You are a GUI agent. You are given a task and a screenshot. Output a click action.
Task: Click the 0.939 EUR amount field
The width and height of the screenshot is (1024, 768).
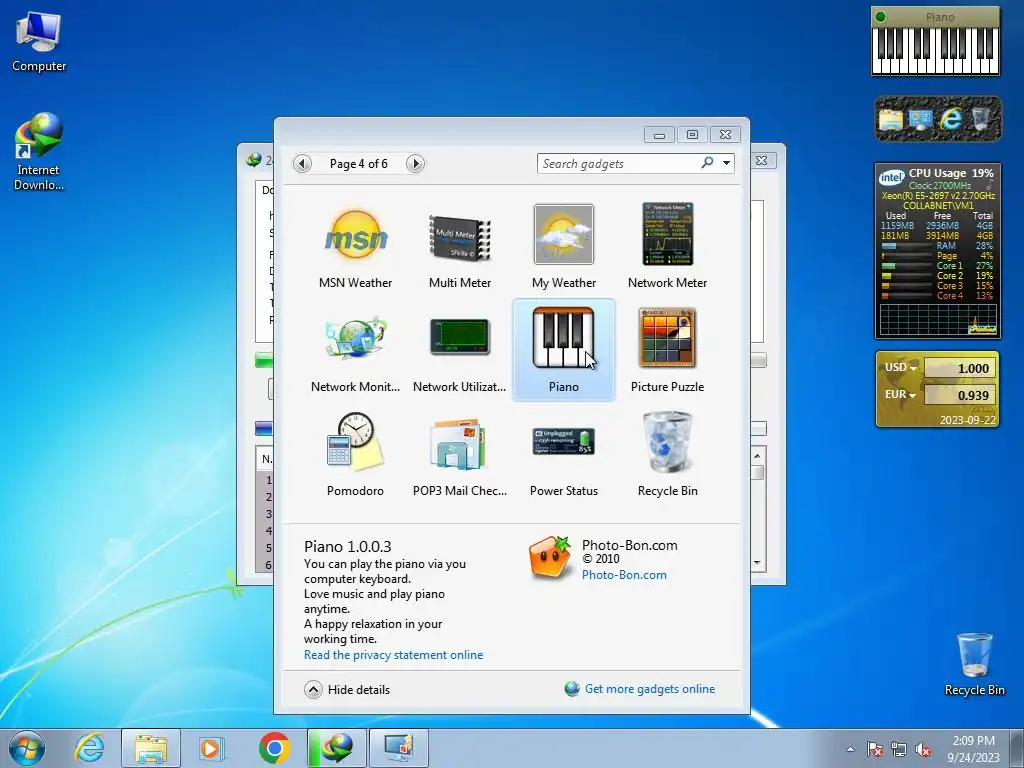point(959,395)
